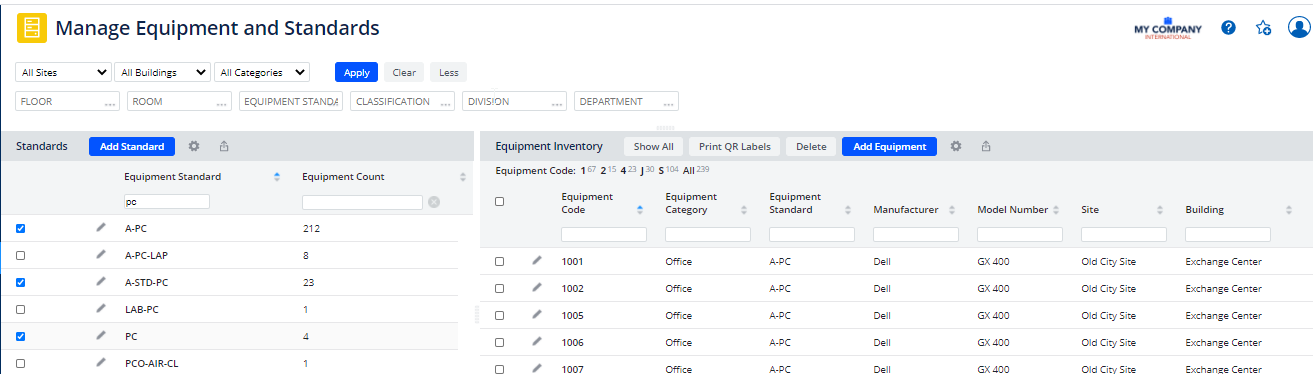Show All equipment codes index
This screenshot has height=374, width=1313.
(x=689, y=171)
